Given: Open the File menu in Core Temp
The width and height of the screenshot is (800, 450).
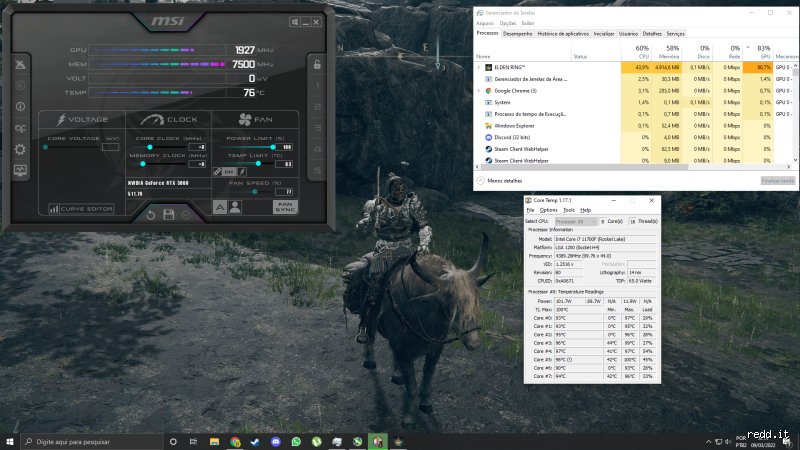Looking at the screenshot, I should click(530, 210).
